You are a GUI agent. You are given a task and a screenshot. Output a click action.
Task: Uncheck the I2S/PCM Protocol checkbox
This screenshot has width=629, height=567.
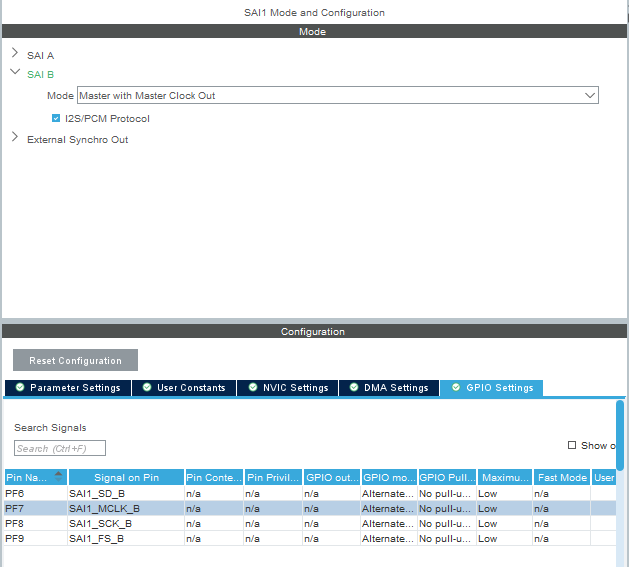[x=56, y=118]
